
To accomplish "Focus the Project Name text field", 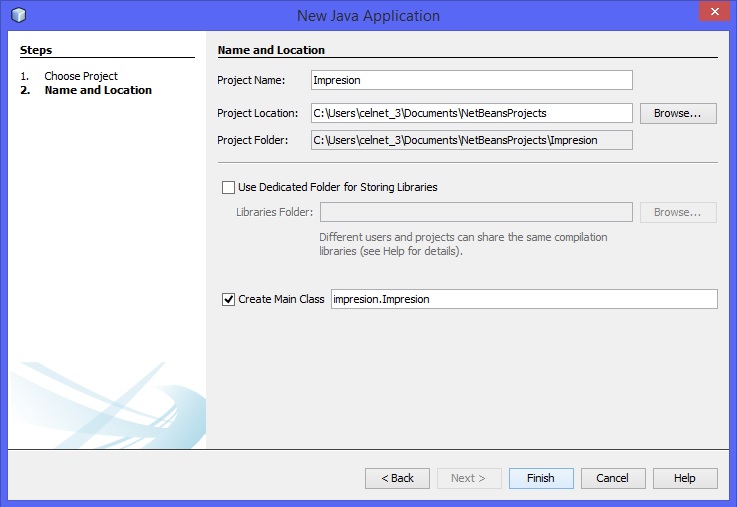I will click(x=471, y=80).
